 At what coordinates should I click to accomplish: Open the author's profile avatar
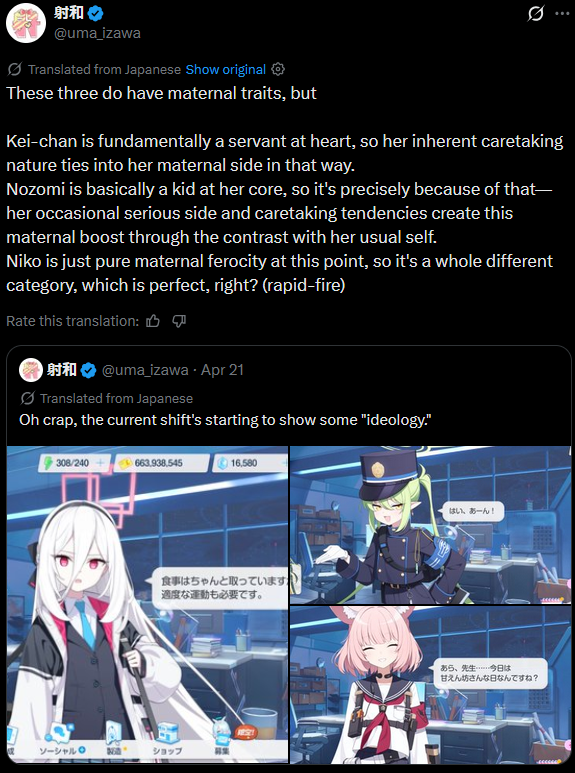(26, 23)
